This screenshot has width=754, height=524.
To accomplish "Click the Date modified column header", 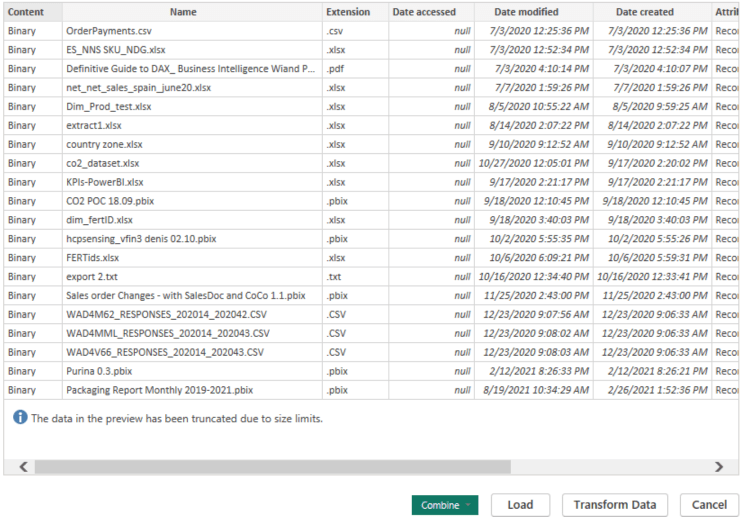I will click(x=533, y=12).
